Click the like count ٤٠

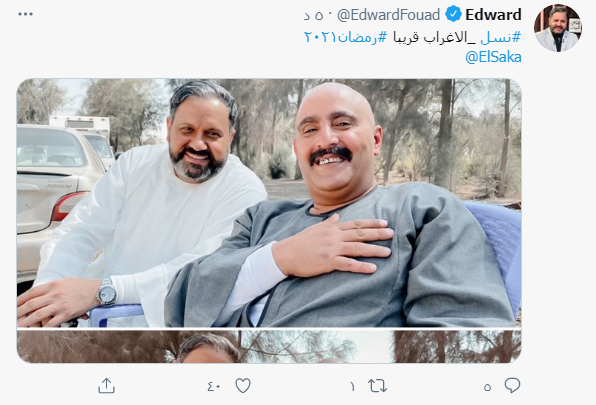point(214,386)
